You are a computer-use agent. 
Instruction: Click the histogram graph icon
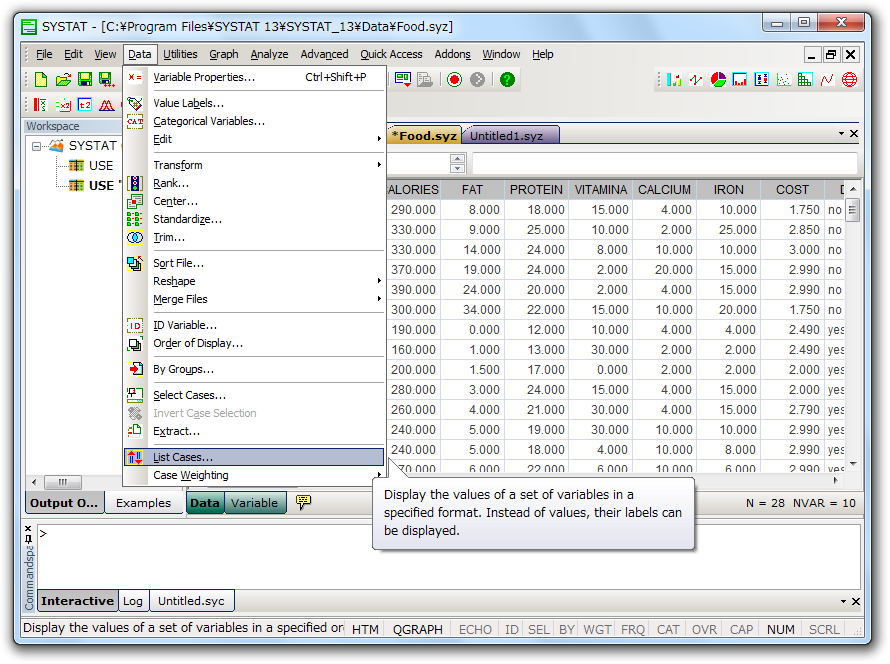[x=740, y=80]
